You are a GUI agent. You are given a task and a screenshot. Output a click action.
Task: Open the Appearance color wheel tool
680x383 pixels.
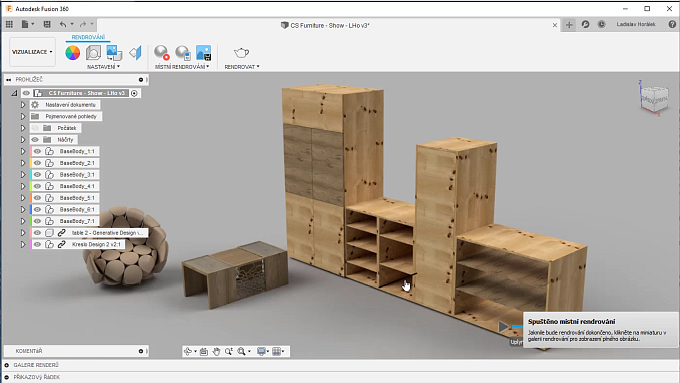coord(72,53)
